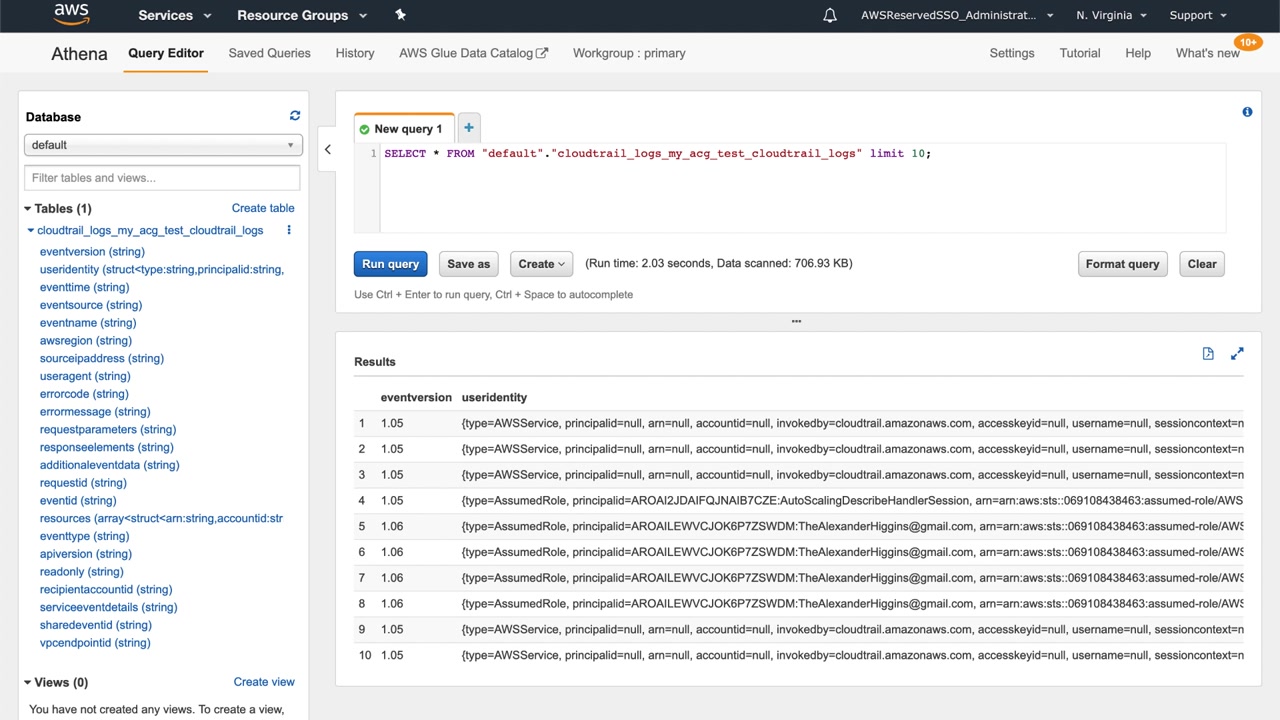Collapse the Tables section
This screenshot has width=1280, height=720.
click(28, 209)
